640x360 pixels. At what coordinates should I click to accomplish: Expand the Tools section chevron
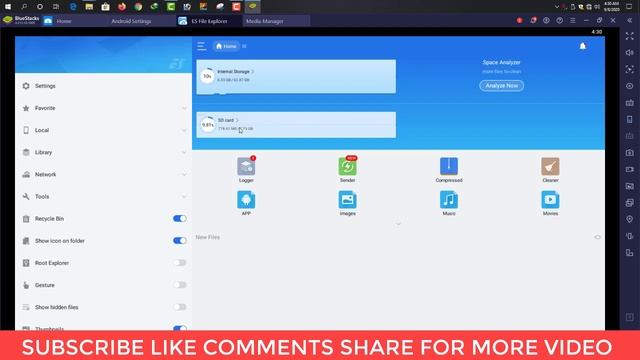(x=184, y=196)
